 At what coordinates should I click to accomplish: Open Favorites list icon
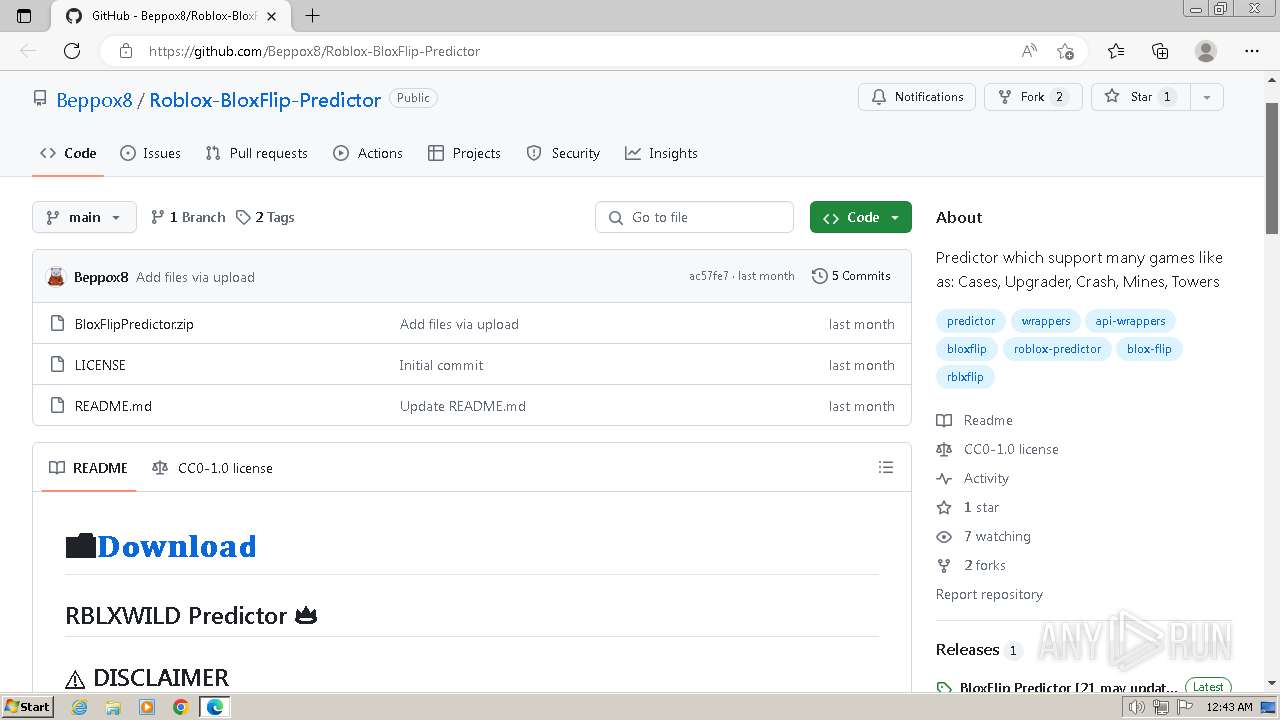tap(1116, 51)
